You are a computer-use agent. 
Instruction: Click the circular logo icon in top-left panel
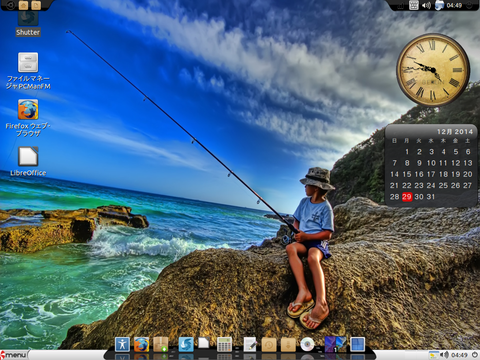(10, 5)
